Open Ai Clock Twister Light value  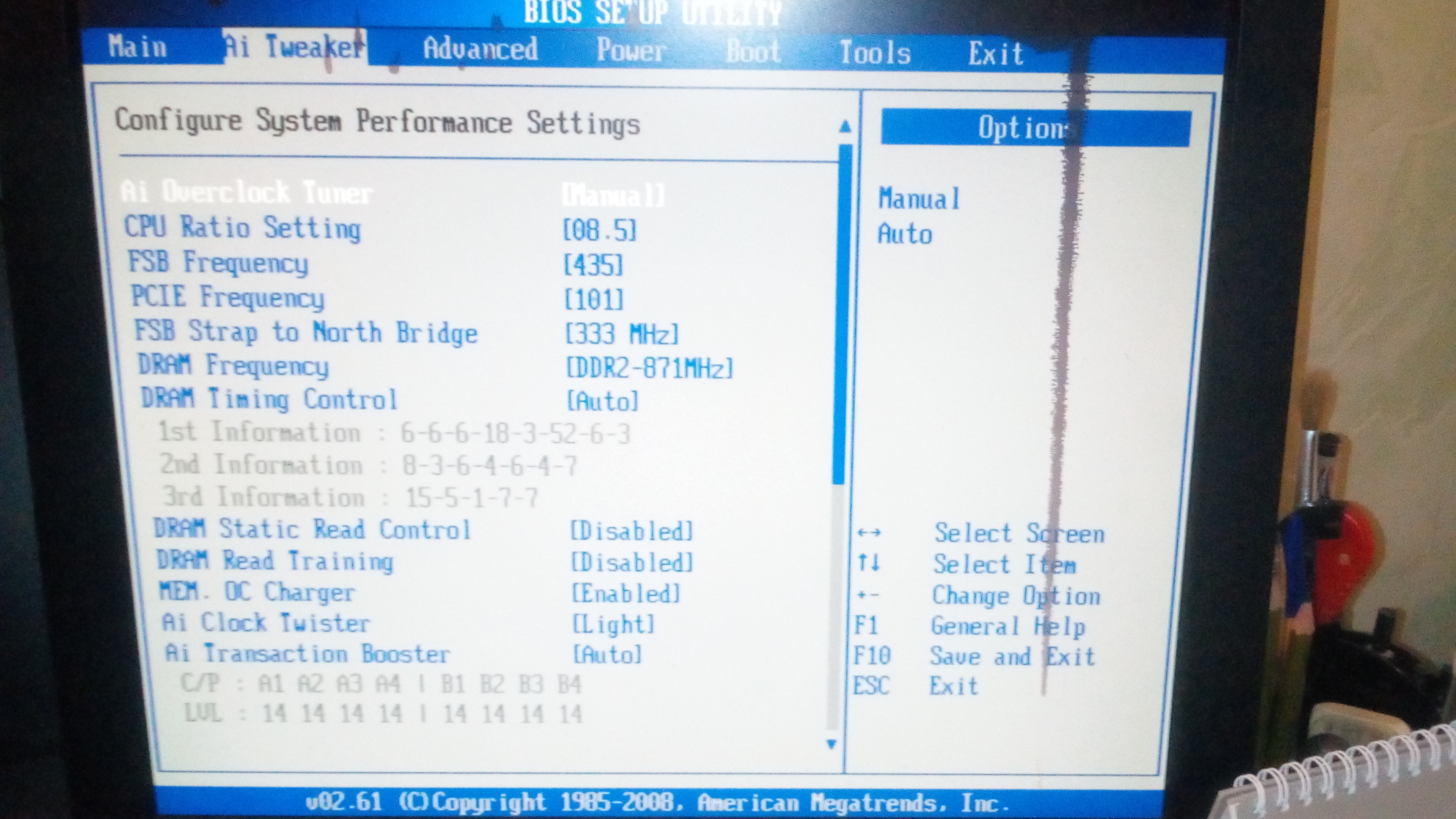pyautogui.click(x=613, y=624)
